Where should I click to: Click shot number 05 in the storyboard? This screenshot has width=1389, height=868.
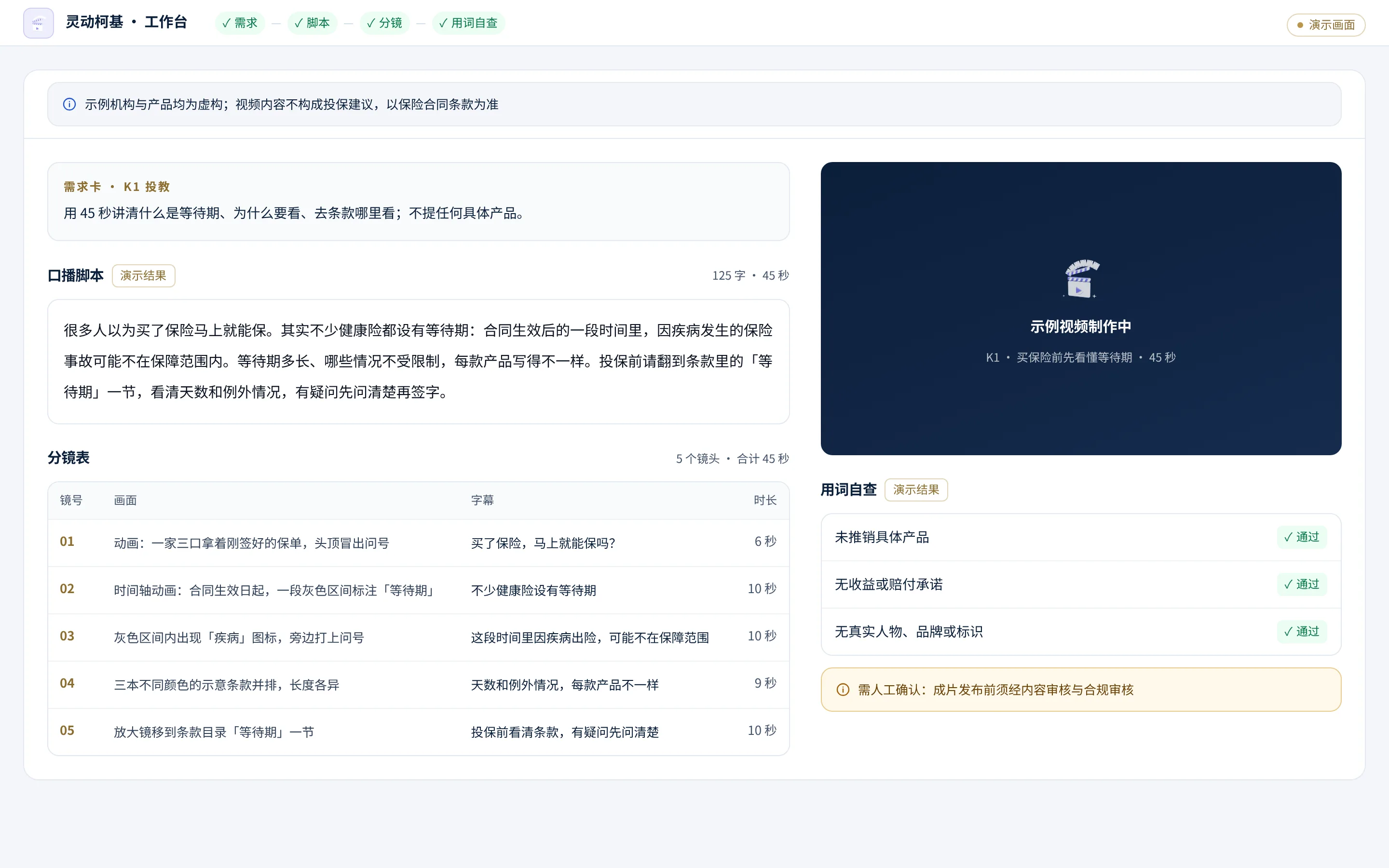67,730
